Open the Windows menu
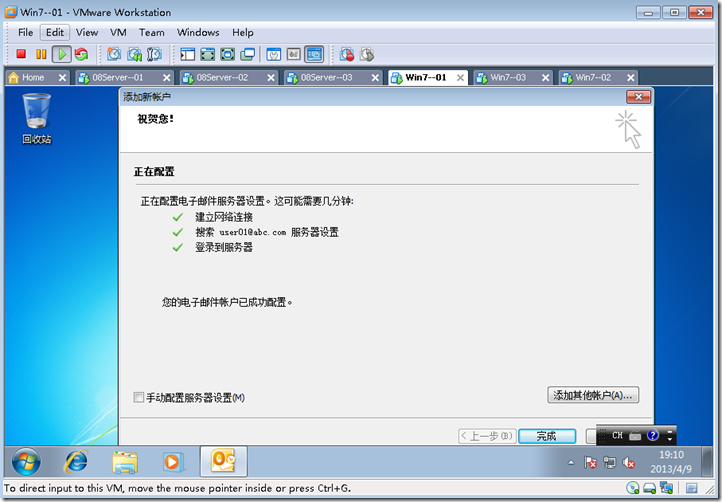 pos(198,32)
